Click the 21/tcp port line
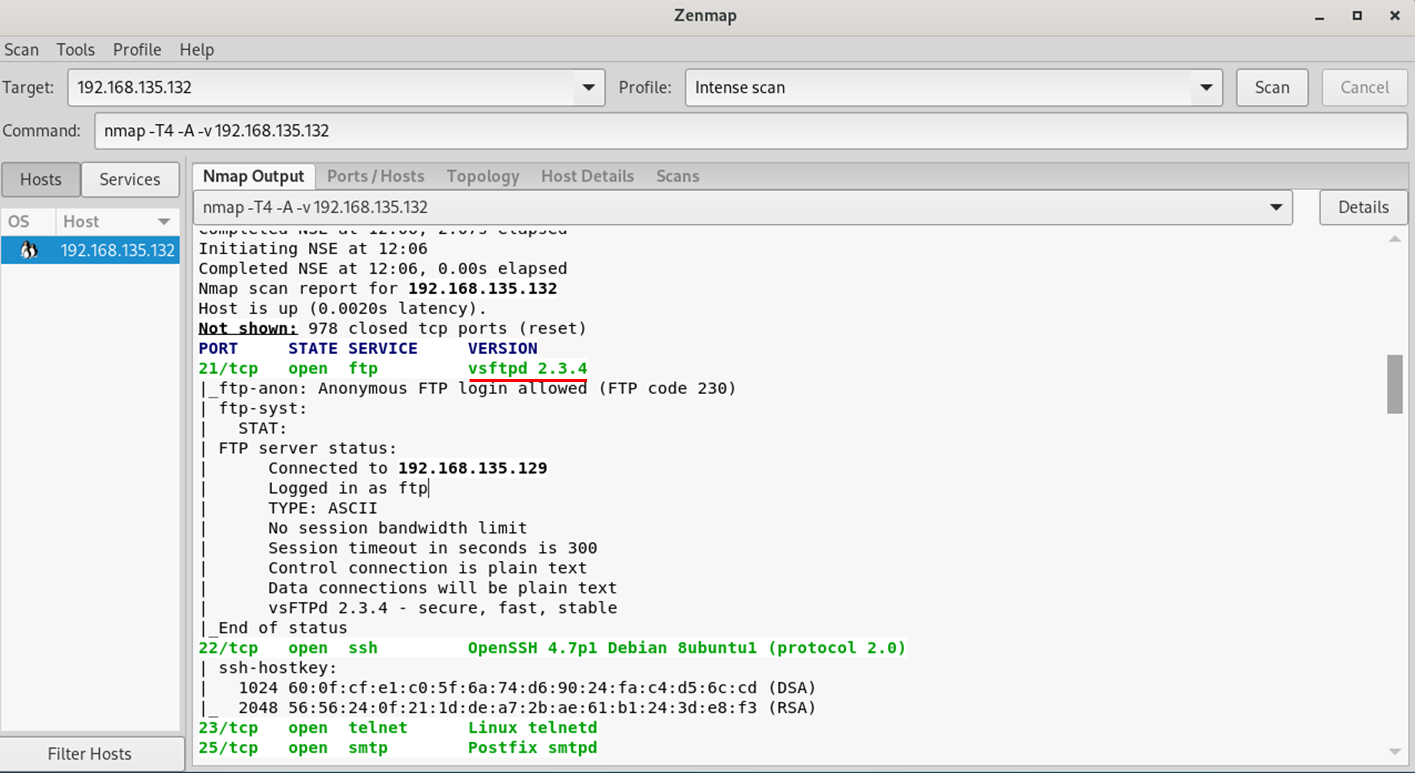 click(x=393, y=368)
